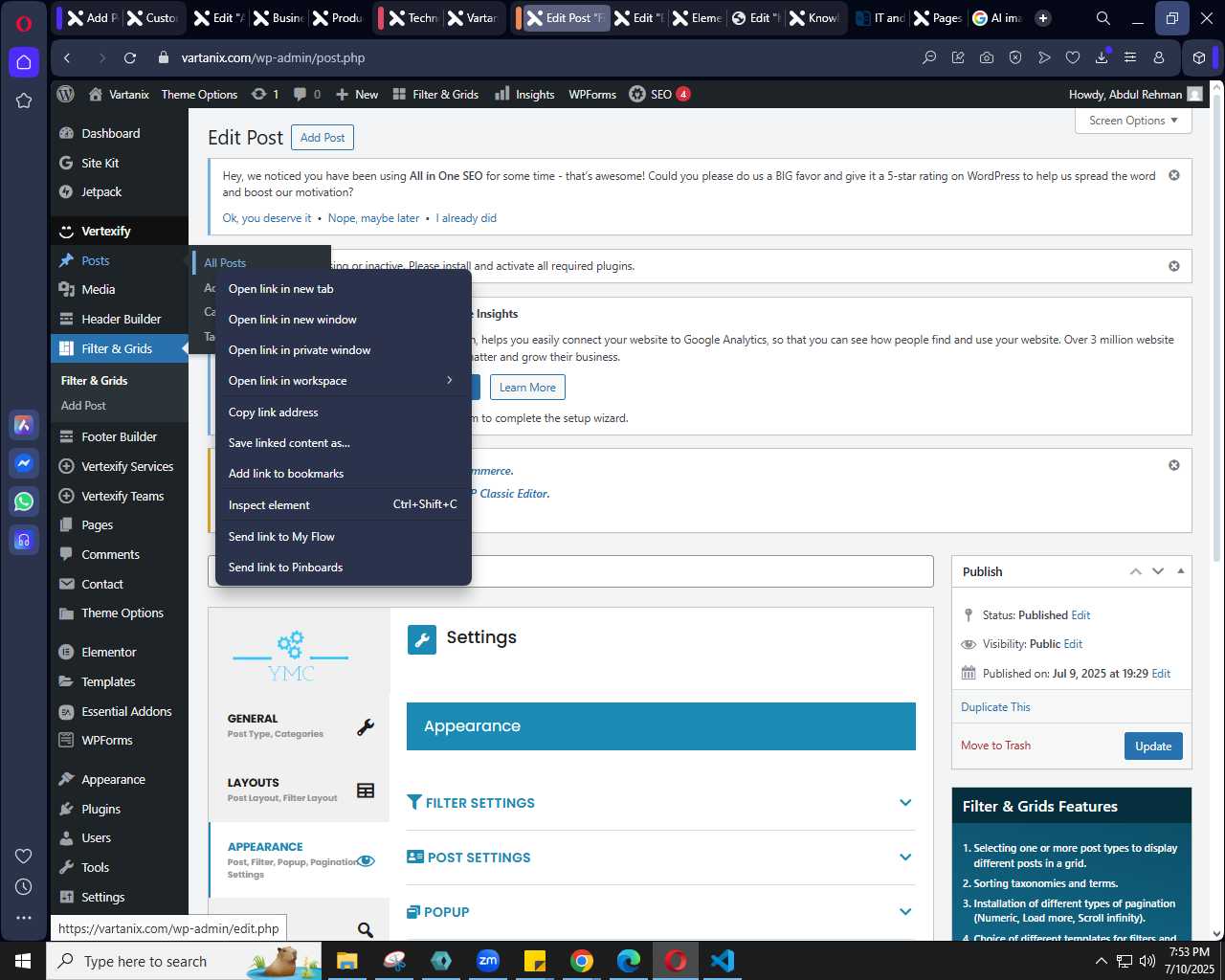Collapse the Publish panel toggle
Viewport: 1225px width, 980px height.
[1181, 571]
